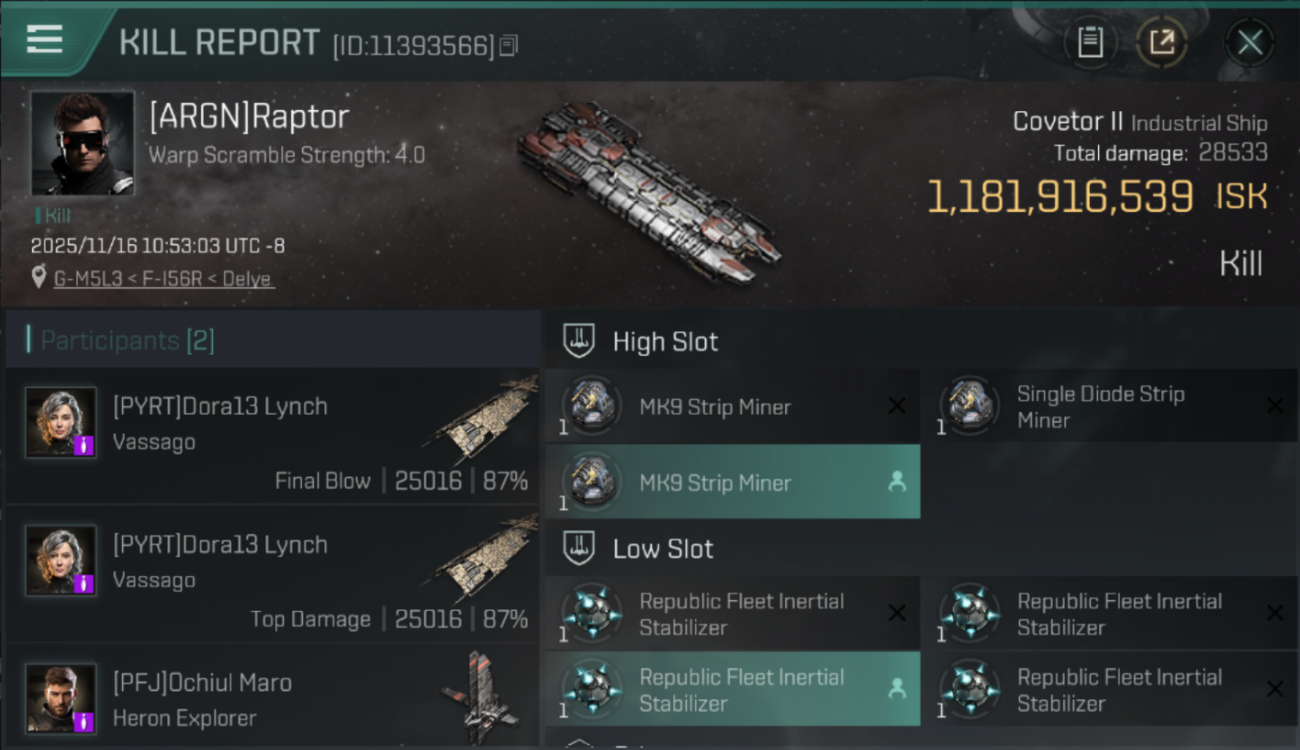Viewport: 1300px width, 750px height.
Task: Select the Single Diode Strip Miner
Action: click(1100, 407)
